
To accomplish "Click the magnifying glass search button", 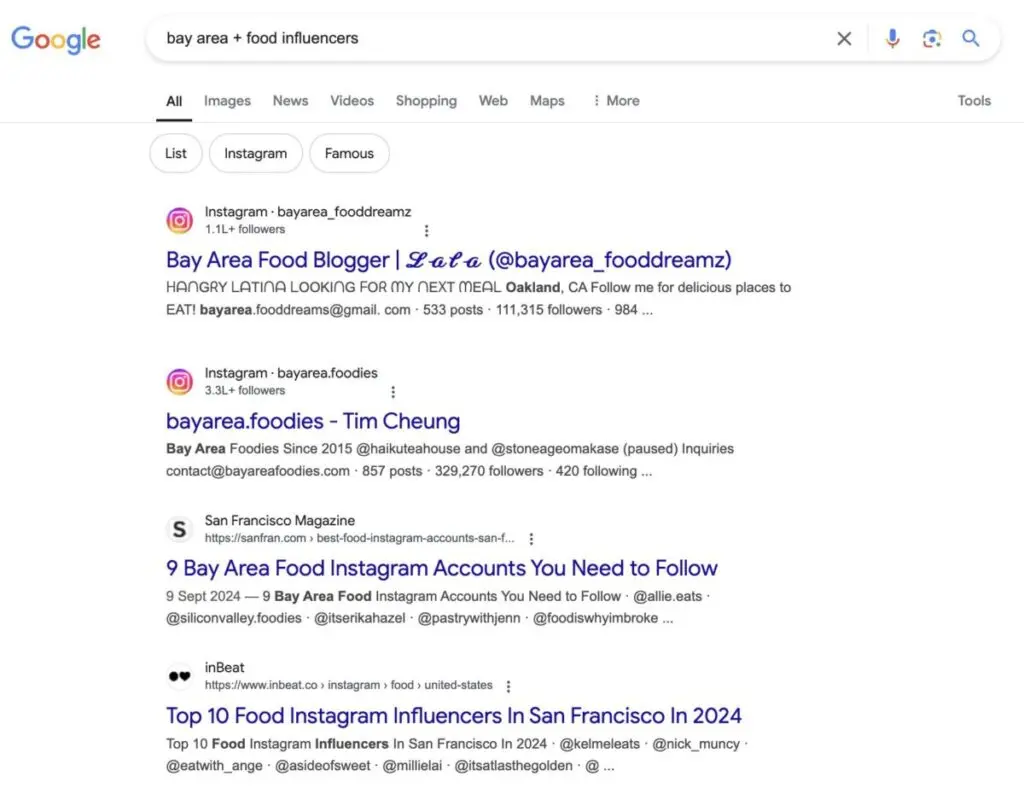I will 971,39.
